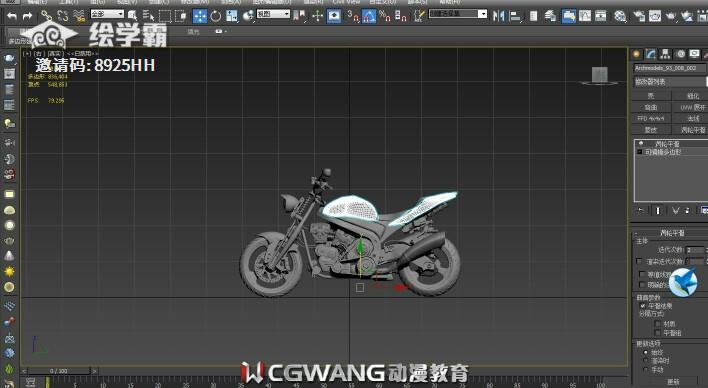Open the Curve Editor icon
Image resolution: width=708 pixels, height=388 pixels.
[585, 16]
